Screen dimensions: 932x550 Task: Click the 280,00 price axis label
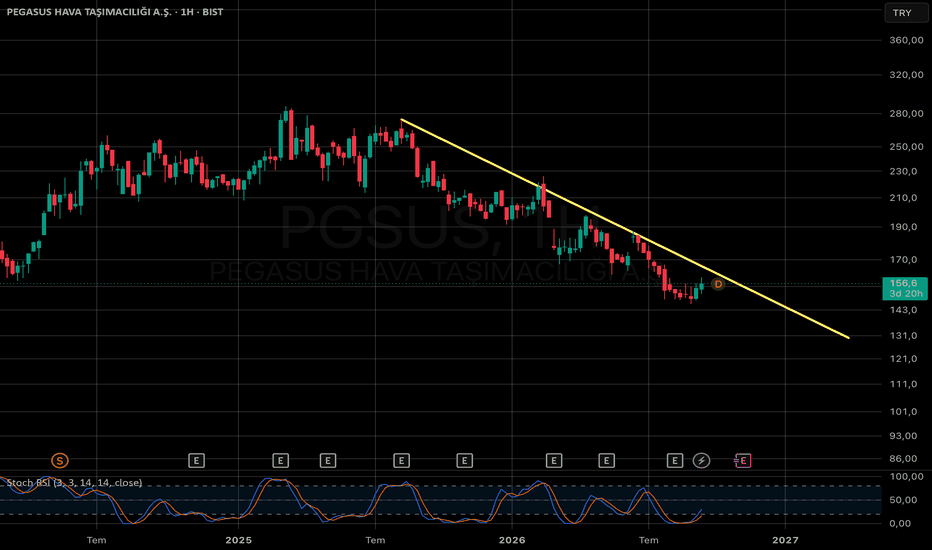[x=906, y=114]
